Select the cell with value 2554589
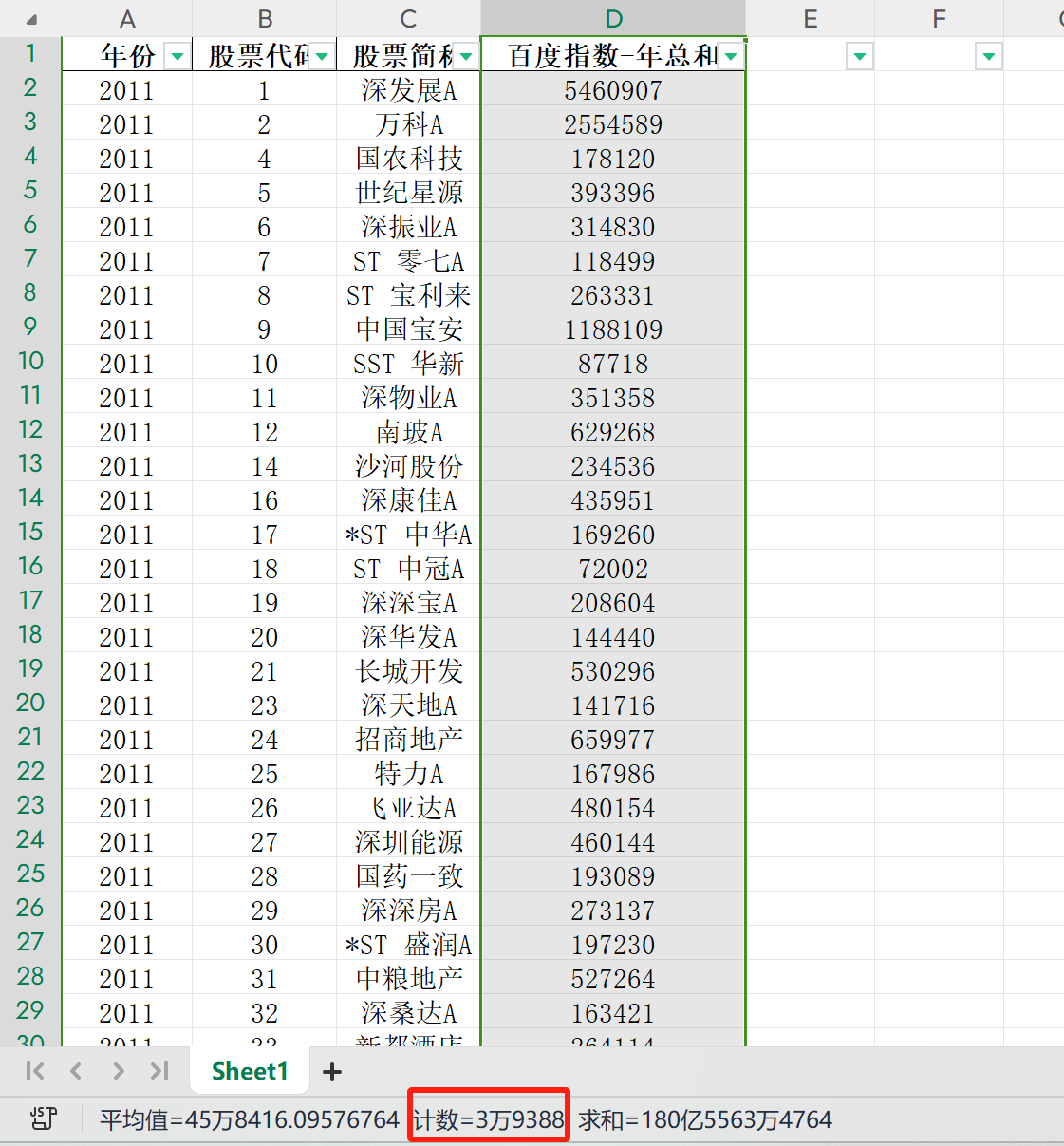Image resolution: width=1064 pixels, height=1146 pixels. [x=613, y=124]
